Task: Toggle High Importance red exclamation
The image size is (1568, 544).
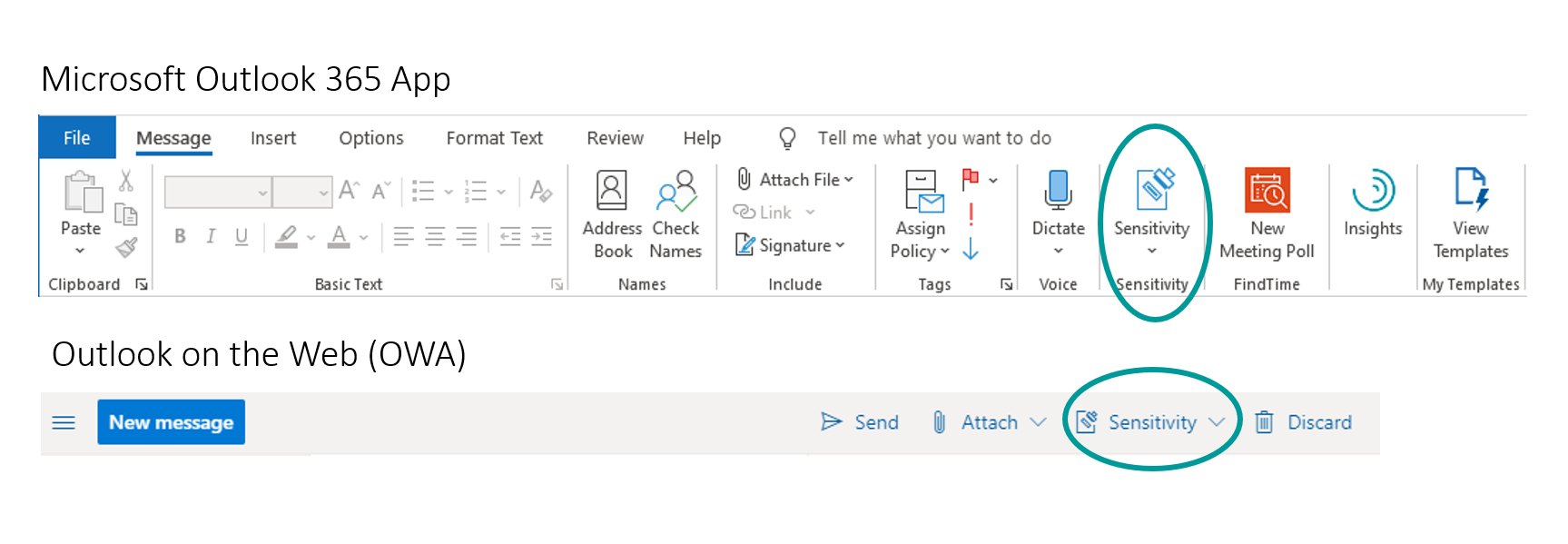Action: (971, 214)
